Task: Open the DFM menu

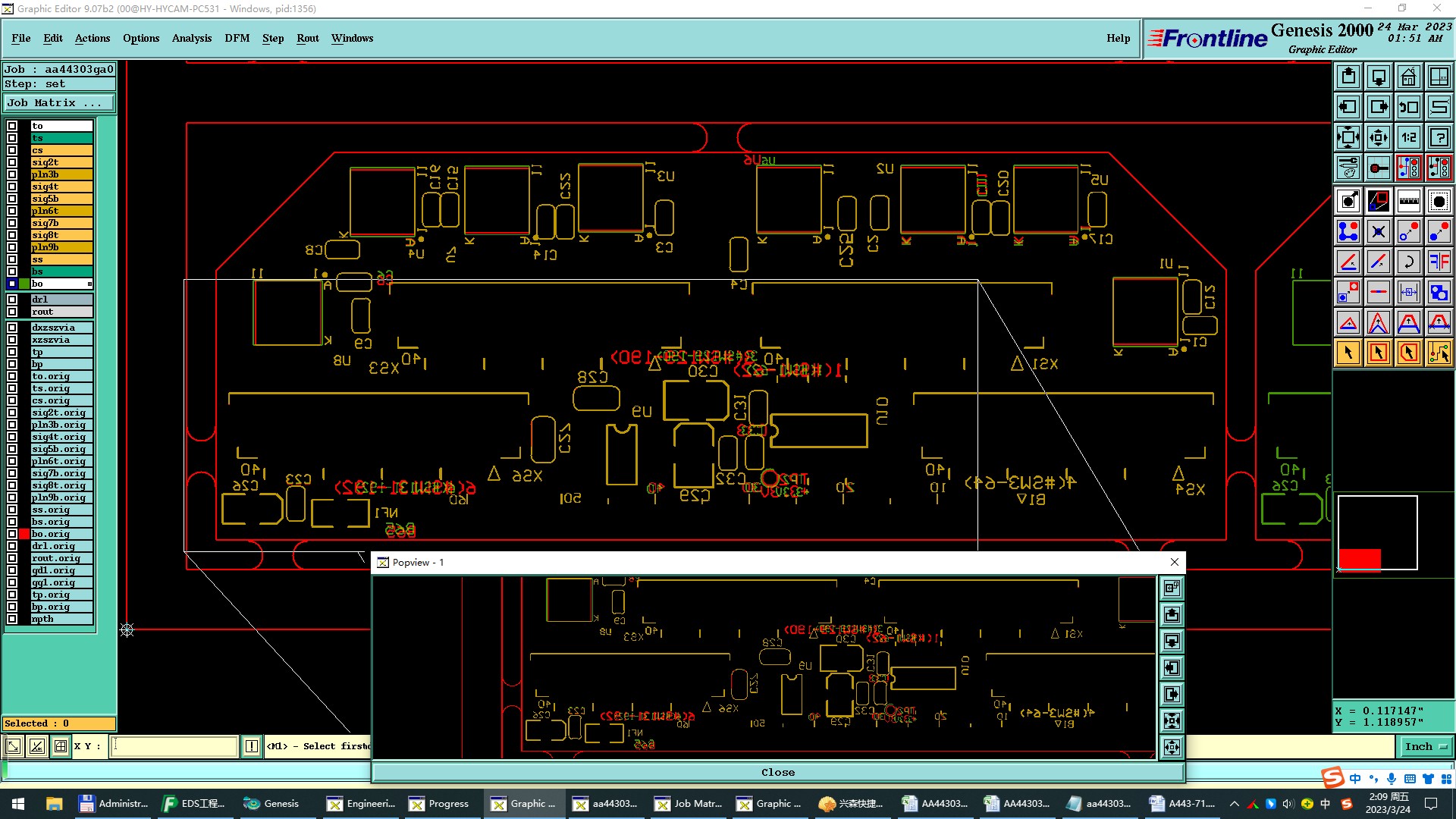Action: (237, 38)
